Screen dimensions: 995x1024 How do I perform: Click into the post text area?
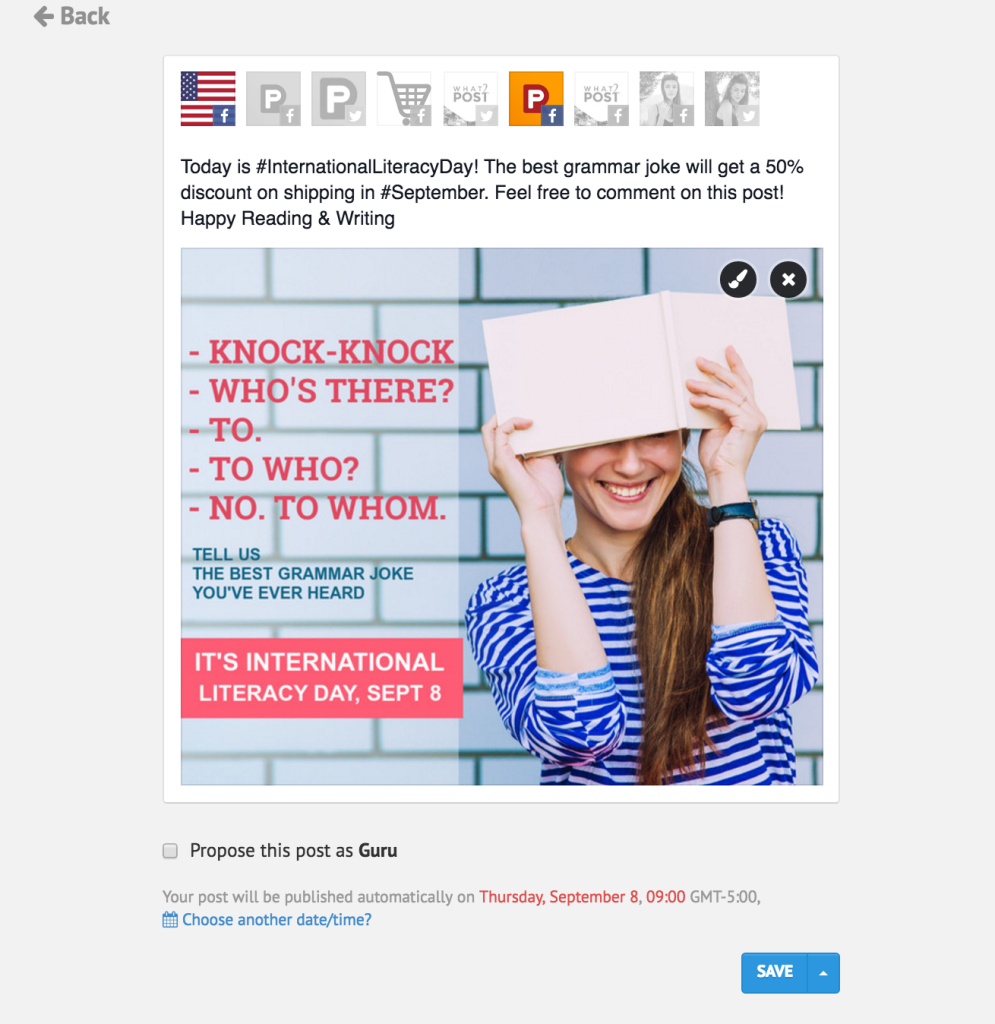(x=501, y=193)
